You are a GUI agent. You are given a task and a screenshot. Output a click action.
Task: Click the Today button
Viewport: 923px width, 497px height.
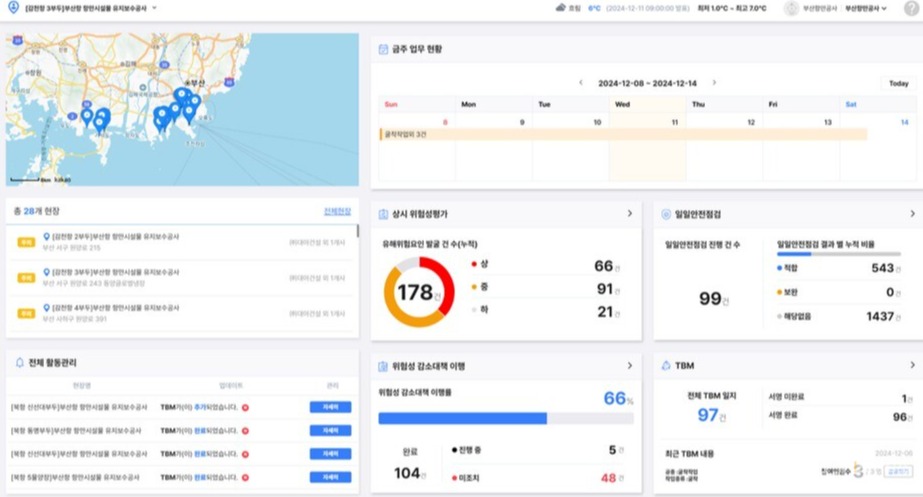click(x=898, y=84)
